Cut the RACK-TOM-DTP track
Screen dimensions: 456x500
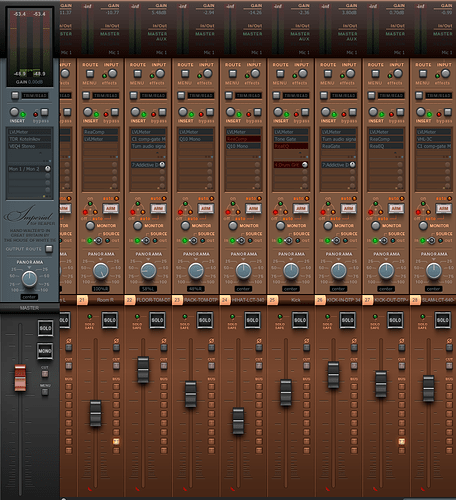(211, 366)
